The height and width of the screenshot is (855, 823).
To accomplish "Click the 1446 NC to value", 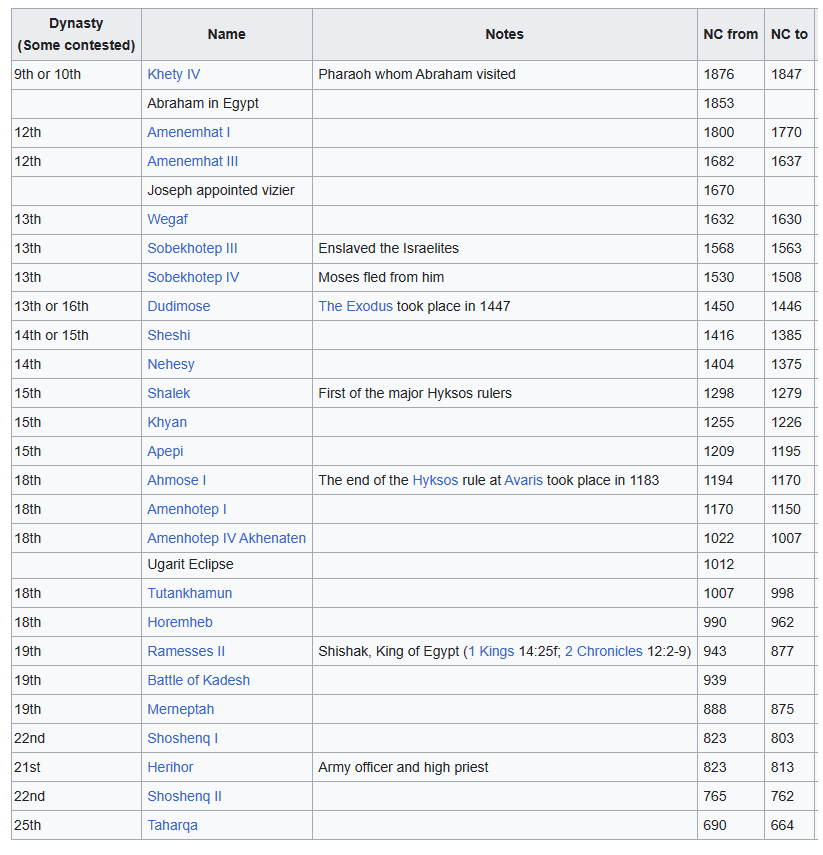I will 786,306.
